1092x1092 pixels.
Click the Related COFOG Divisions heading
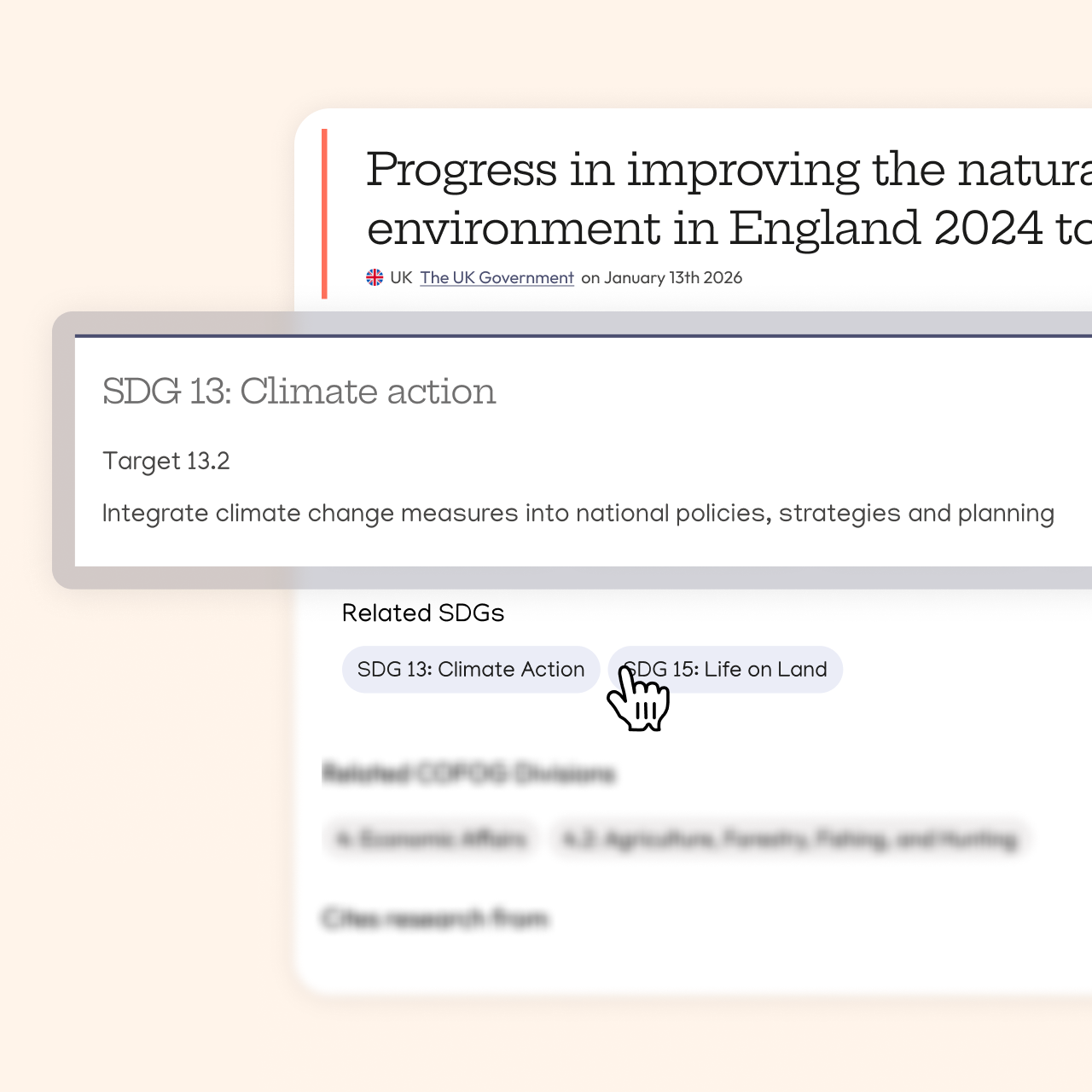coord(468,774)
